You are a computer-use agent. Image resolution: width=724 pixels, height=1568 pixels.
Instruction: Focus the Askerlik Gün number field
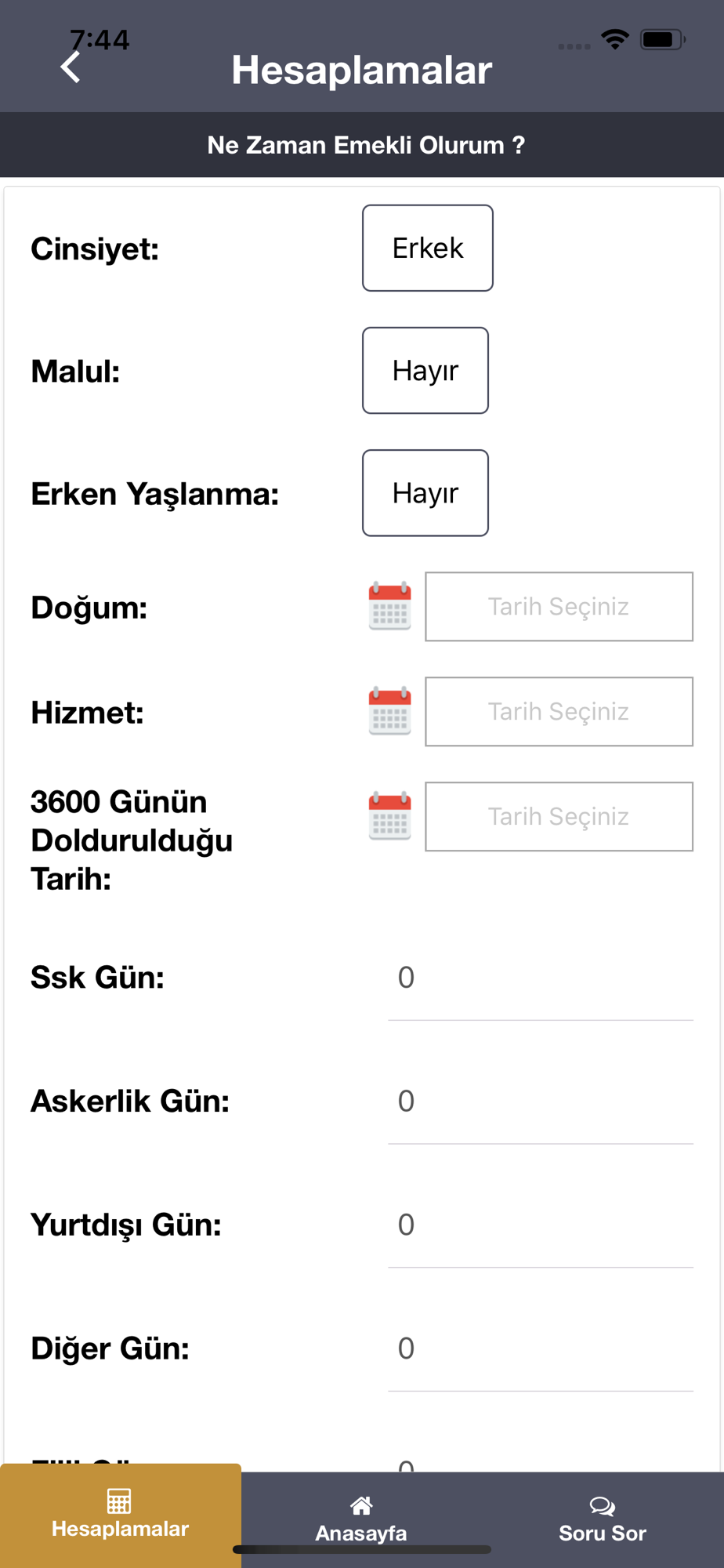pyautogui.click(x=541, y=1102)
